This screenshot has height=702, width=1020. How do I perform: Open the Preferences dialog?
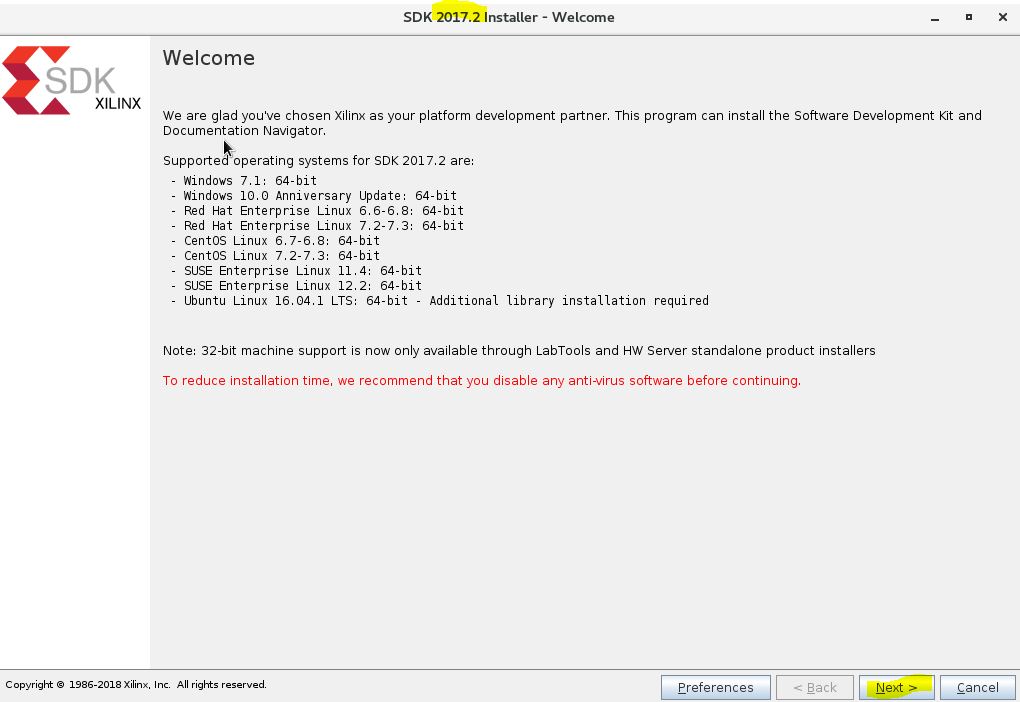(x=715, y=687)
